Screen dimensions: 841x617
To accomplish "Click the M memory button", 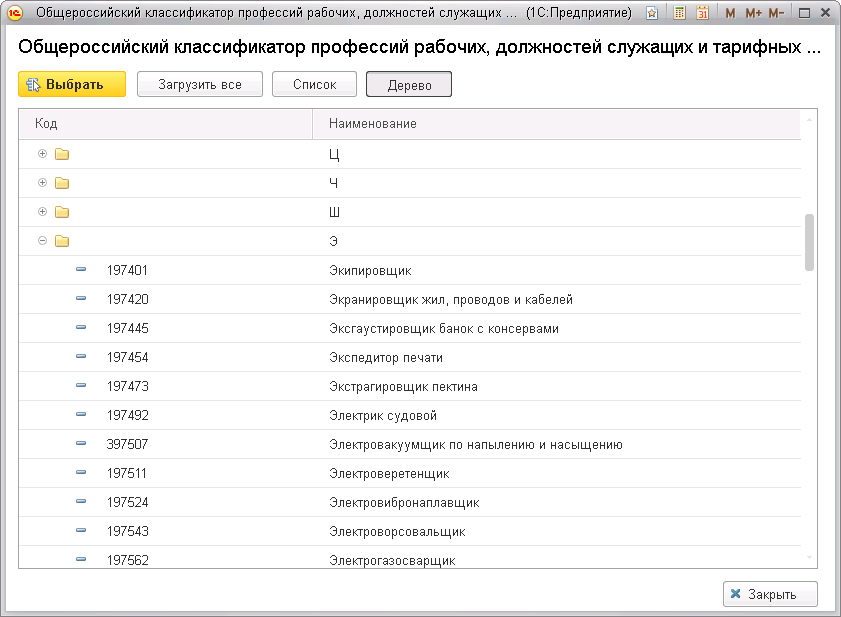I will click(730, 14).
